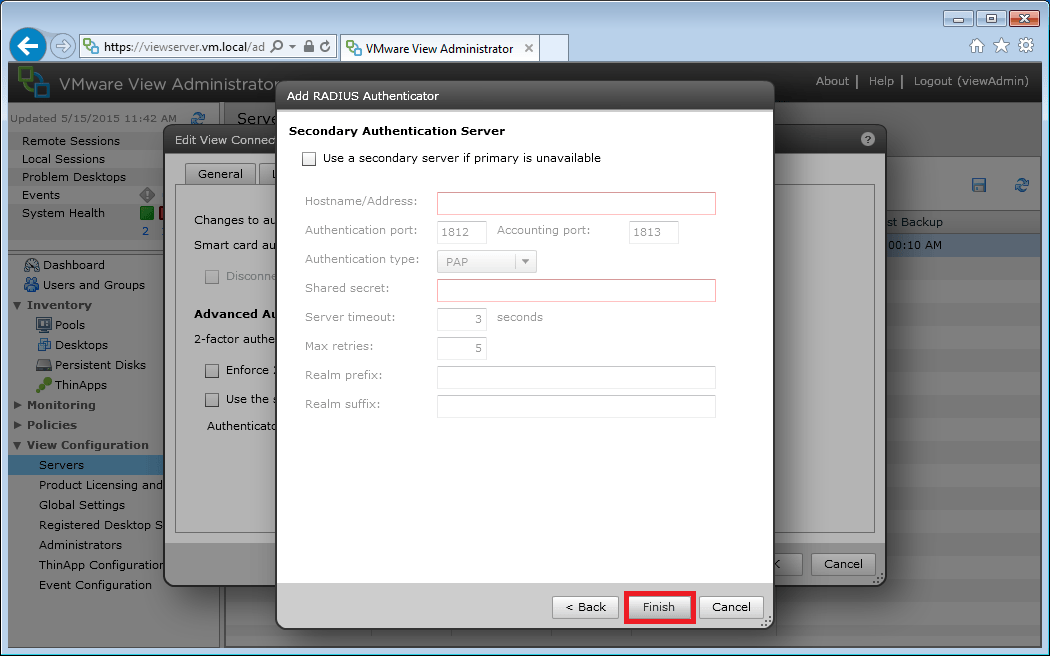Toggle the Disconnect checkbox
Viewport: 1050px width, 656px height.
[212, 276]
